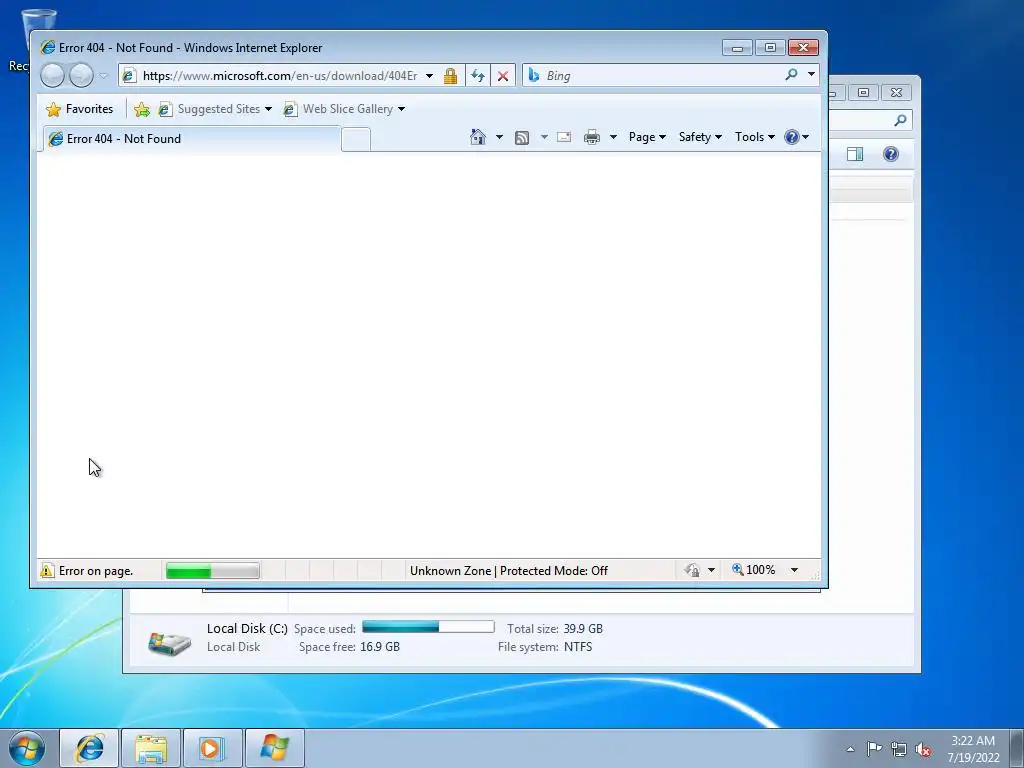Open a new blank tab

356,139
